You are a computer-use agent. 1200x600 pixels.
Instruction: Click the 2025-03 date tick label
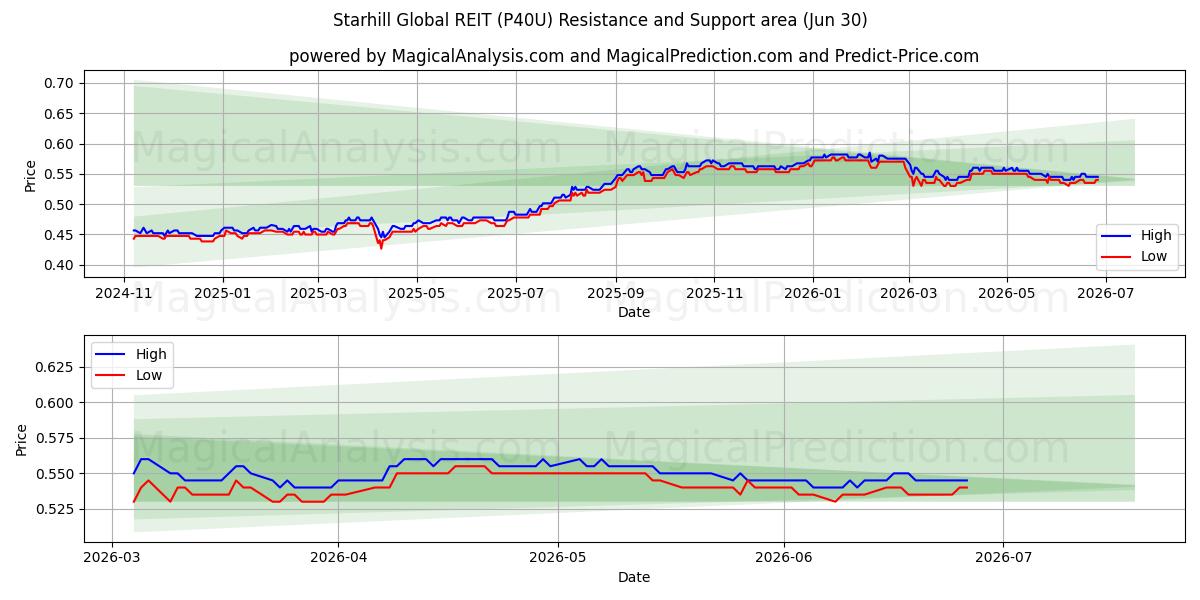[318, 293]
